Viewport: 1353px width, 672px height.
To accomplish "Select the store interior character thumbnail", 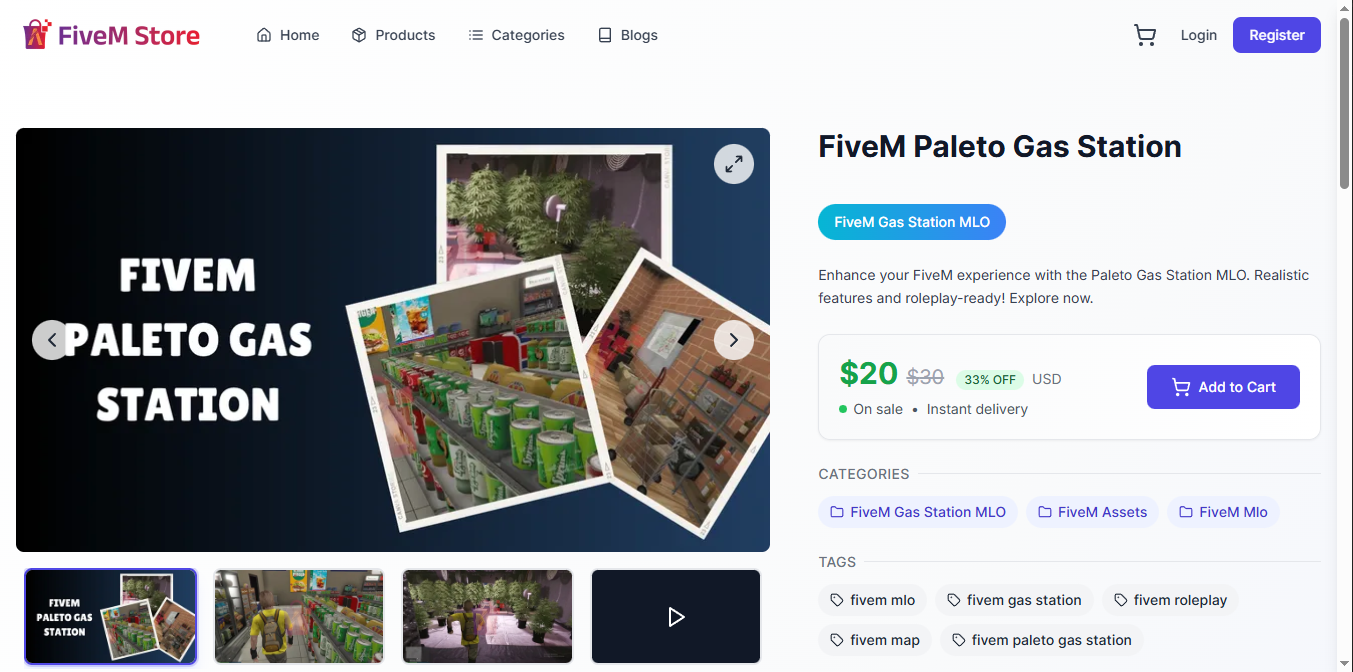I will [299, 617].
